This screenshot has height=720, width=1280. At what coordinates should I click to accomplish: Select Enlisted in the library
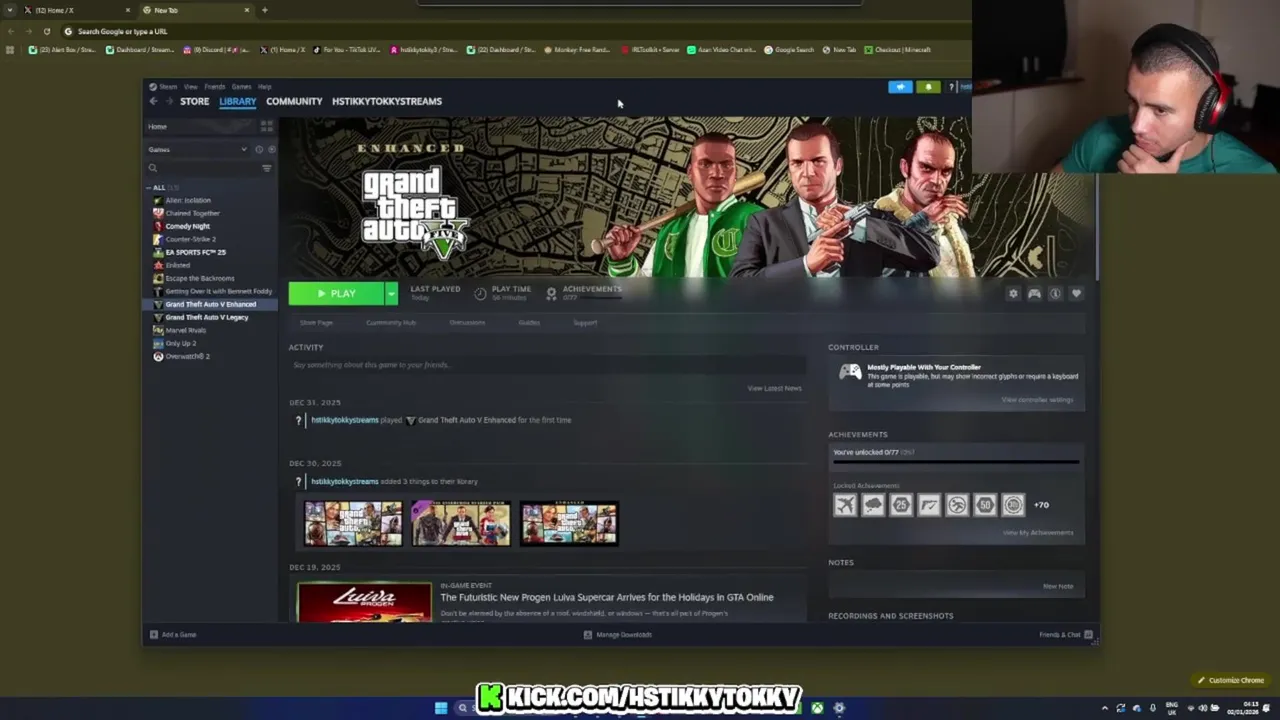[177, 265]
